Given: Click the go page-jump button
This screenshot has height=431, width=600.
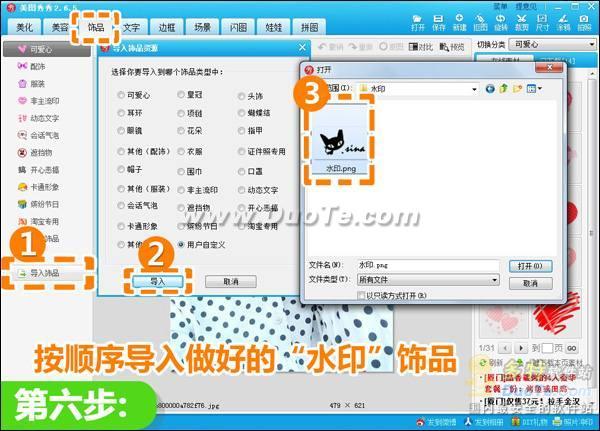Looking at the screenshot, I should tap(572, 348).
